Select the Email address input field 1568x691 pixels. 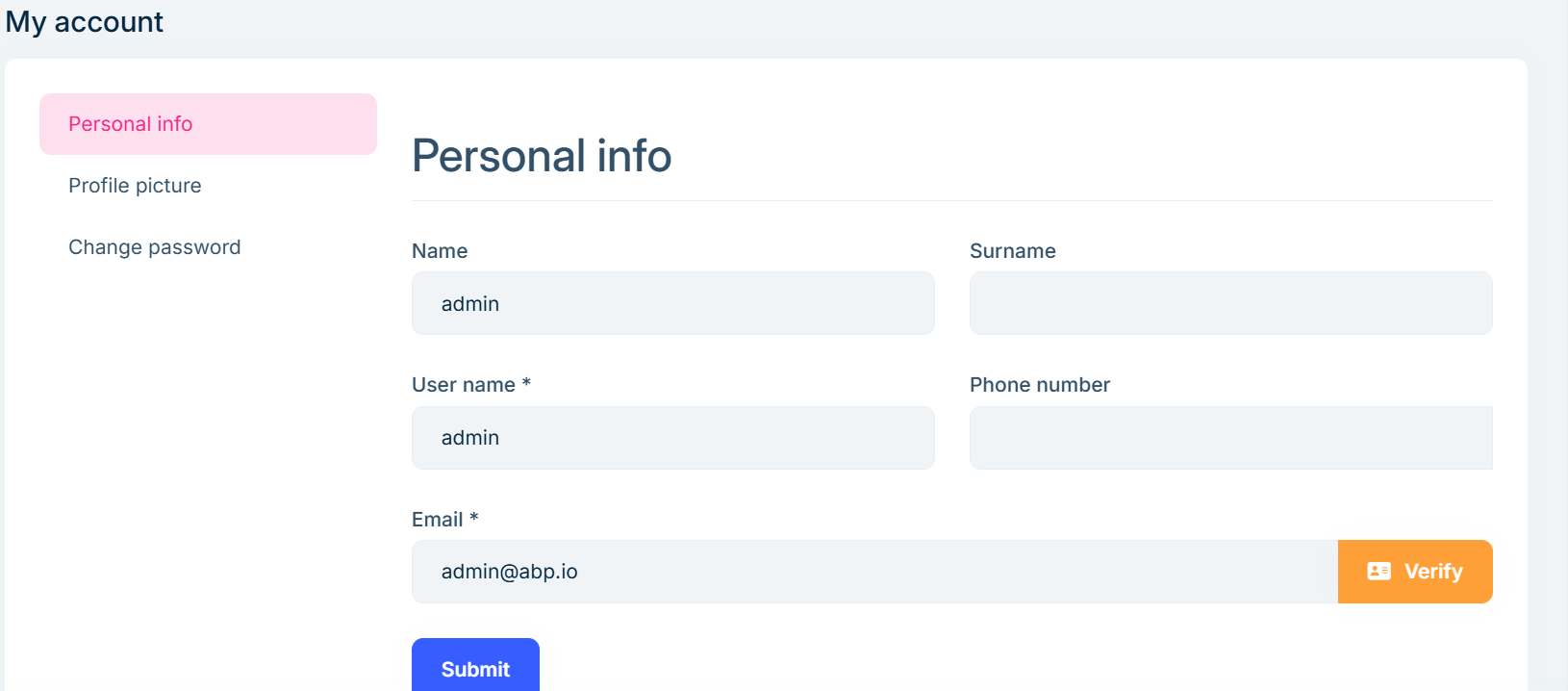(x=873, y=572)
